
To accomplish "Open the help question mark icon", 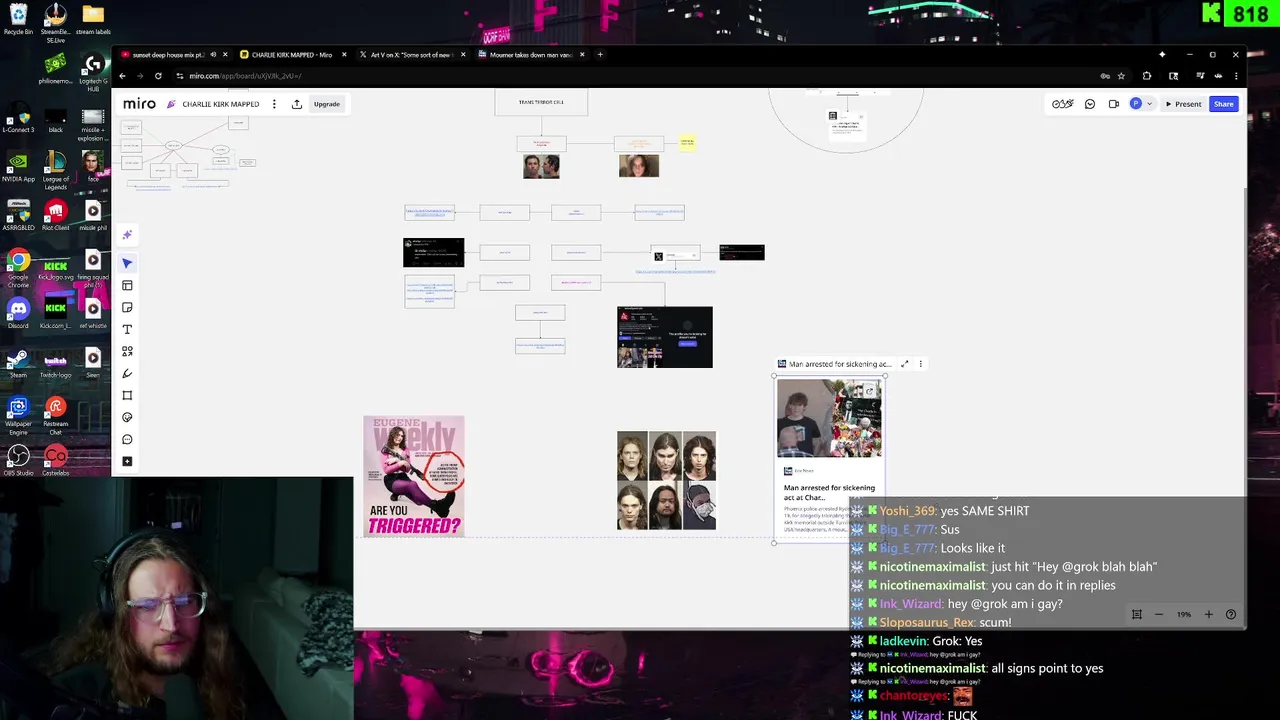I will click(x=1231, y=614).
